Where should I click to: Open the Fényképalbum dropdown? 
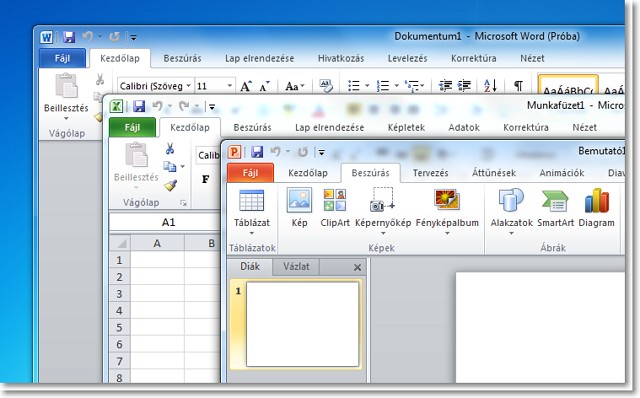click(447, 233)
